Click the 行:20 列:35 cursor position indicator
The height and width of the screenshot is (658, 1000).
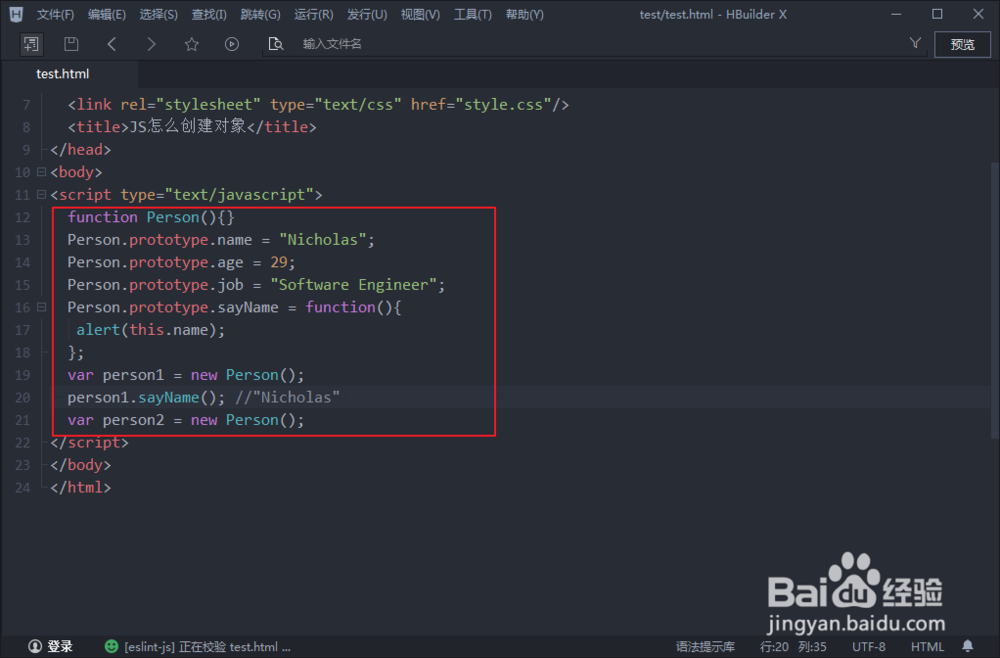[793, 647]
